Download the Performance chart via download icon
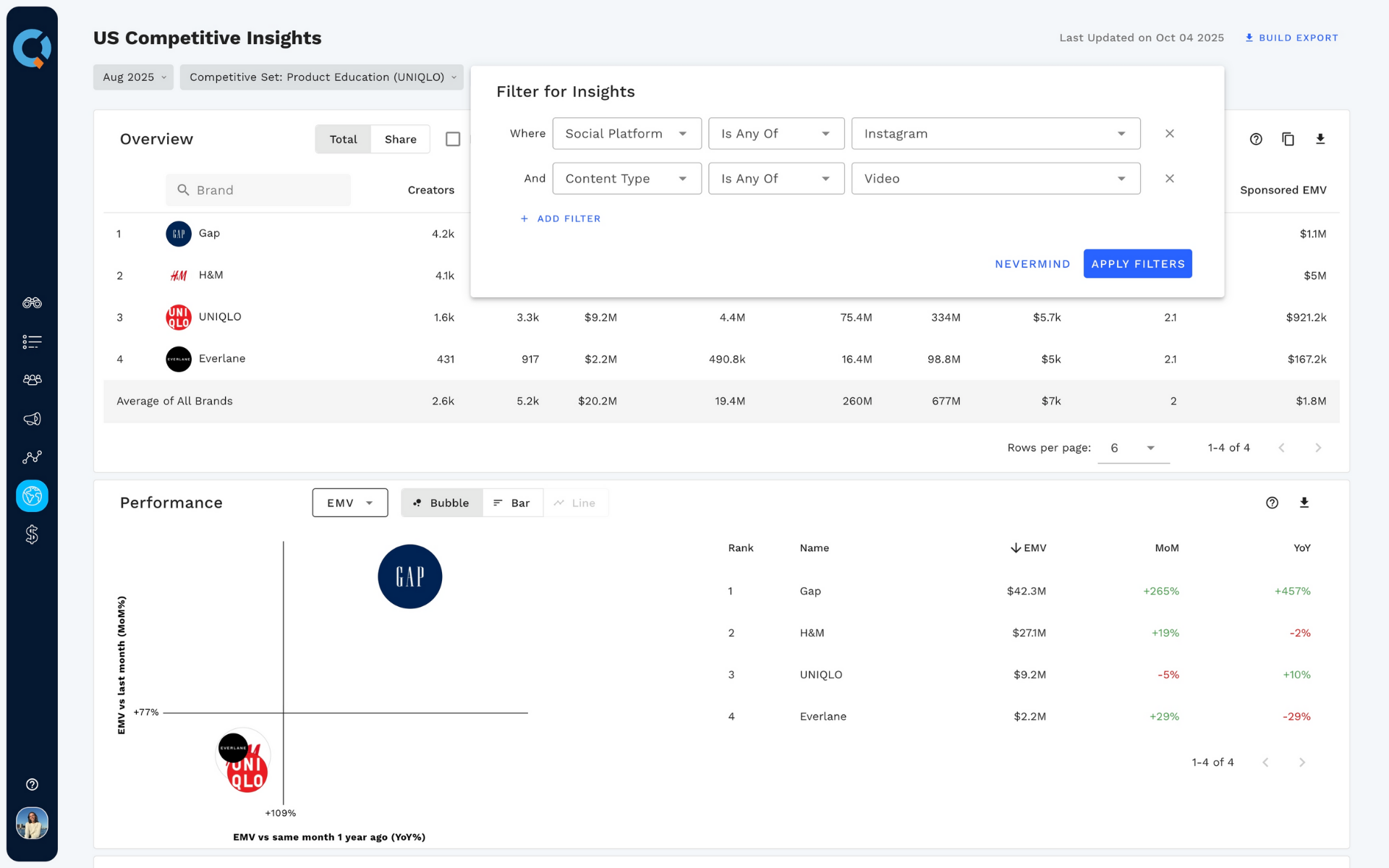Image resolution: width=1389 pixels, height=868 pixels. click(1304, 502)
